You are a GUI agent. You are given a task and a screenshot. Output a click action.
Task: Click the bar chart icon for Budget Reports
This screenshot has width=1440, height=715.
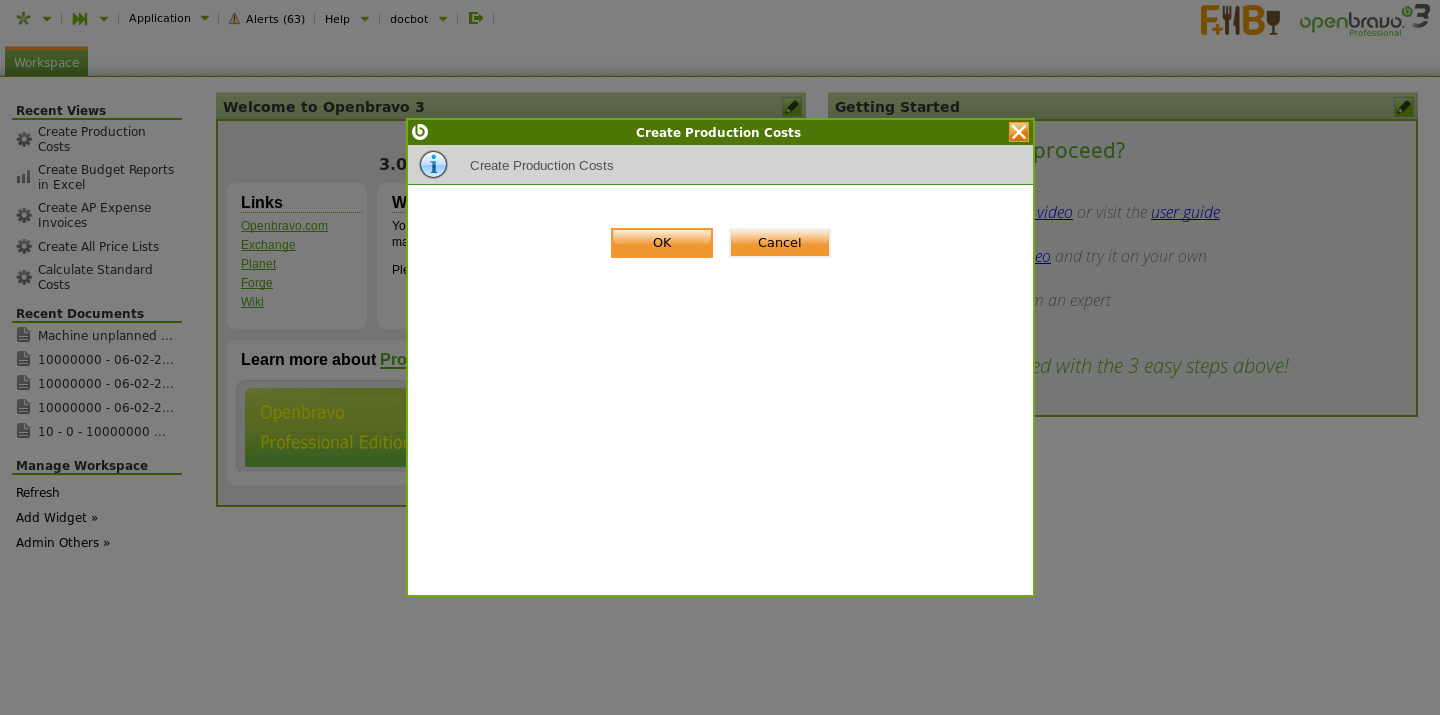point(24,177)
